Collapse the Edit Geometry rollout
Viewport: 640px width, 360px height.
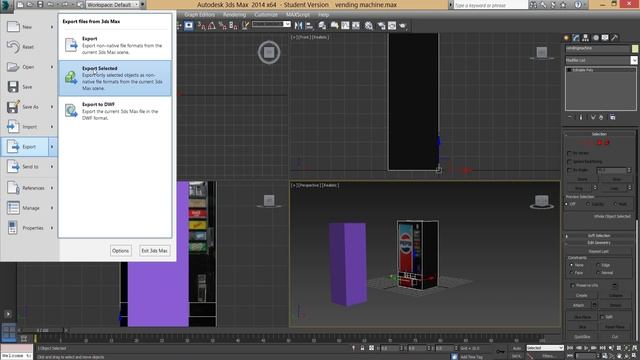click(599, 243)
